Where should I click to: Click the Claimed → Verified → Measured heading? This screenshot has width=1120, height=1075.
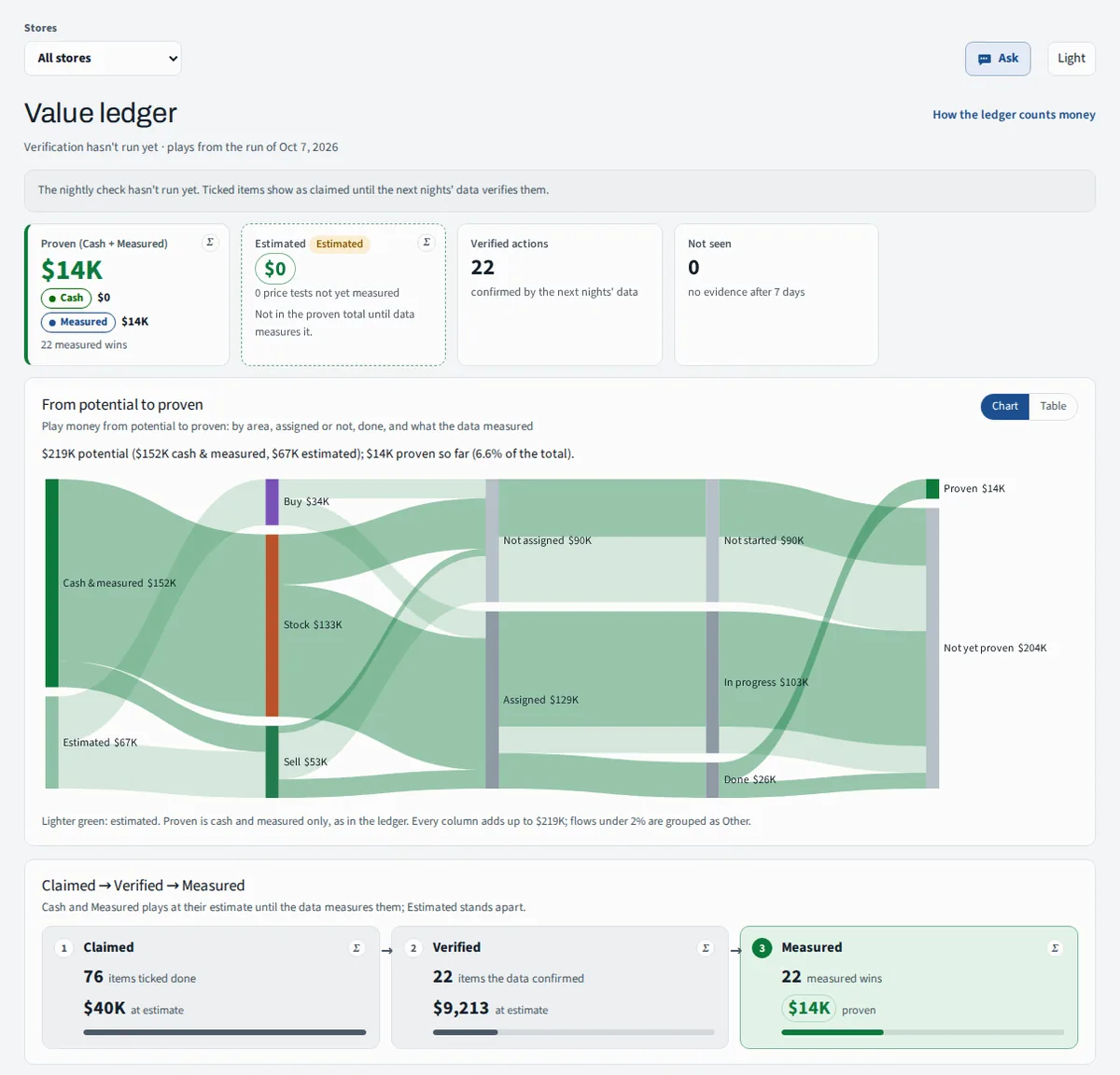point(143,886)
